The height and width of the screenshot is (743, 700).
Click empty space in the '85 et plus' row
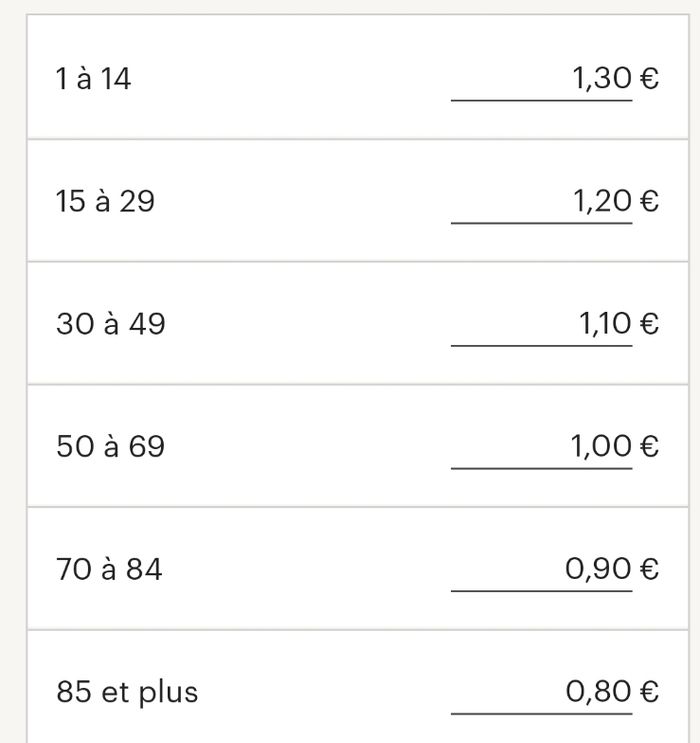(x=322, y=692)
